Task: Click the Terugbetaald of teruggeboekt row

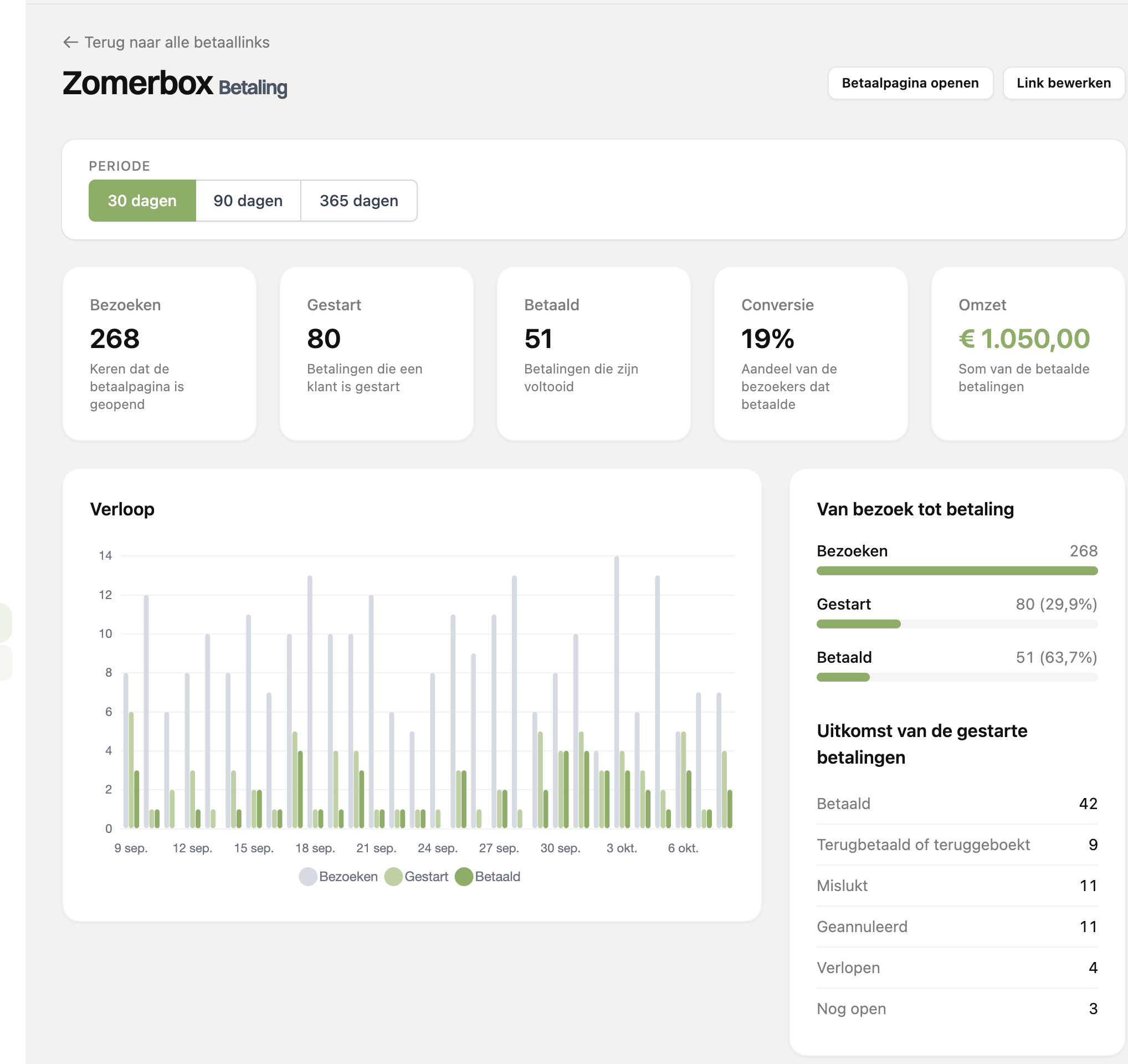Action: click(x=957, y=845)
